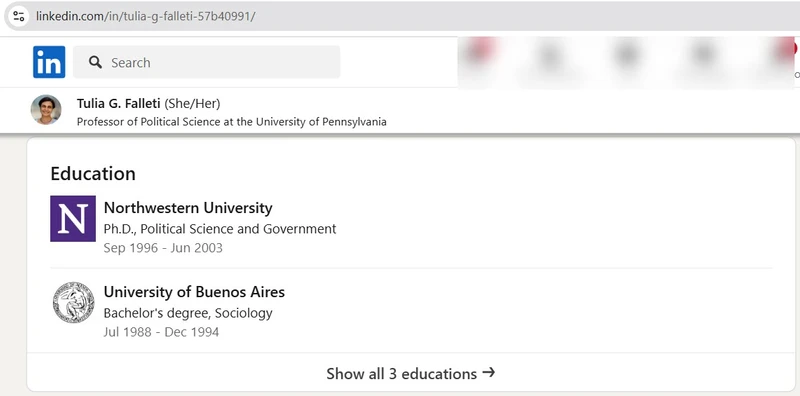Open University of Buenos Aires school link
This screenshot has height=396, width=800.
point(194,292)
